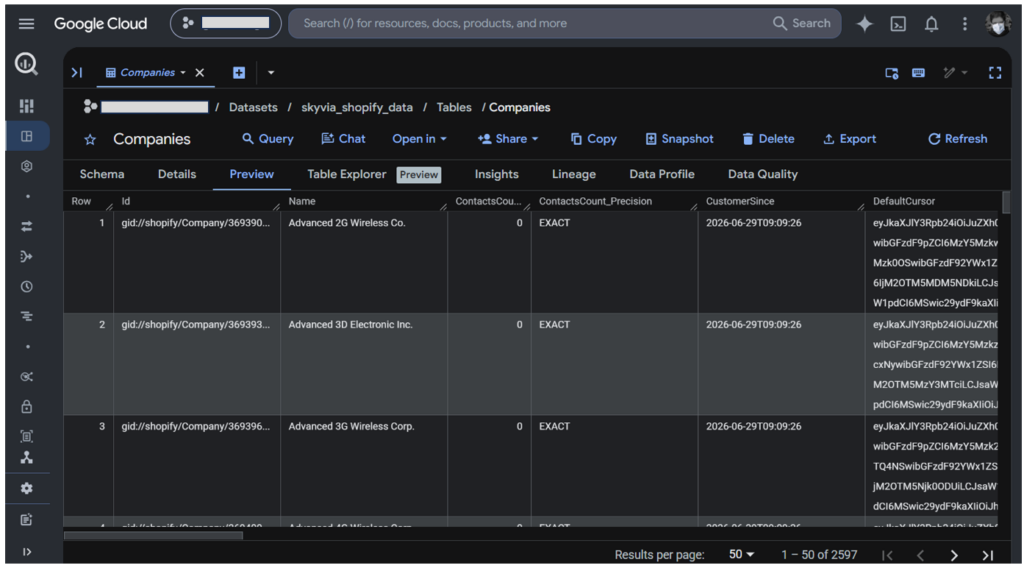
Task: Go to the next results page
Action: coord(954,555)
